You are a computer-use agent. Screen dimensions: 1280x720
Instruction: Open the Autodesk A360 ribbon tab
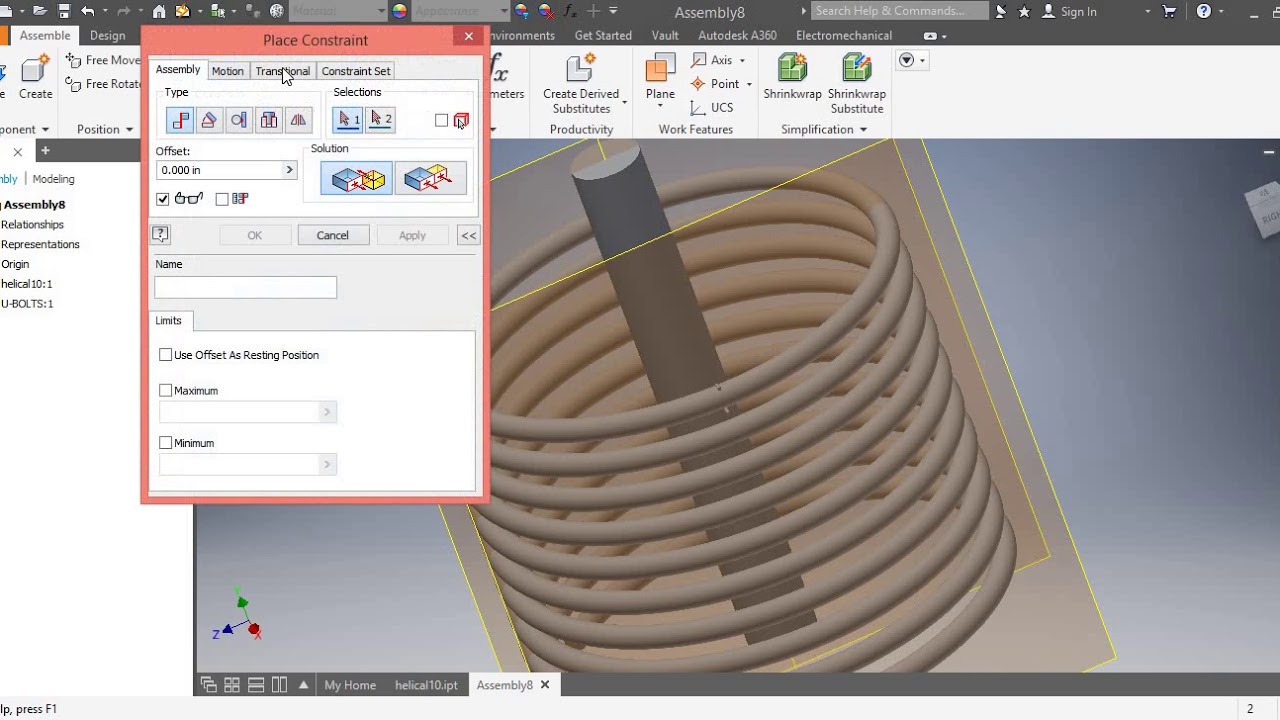[x=737, y=35]
